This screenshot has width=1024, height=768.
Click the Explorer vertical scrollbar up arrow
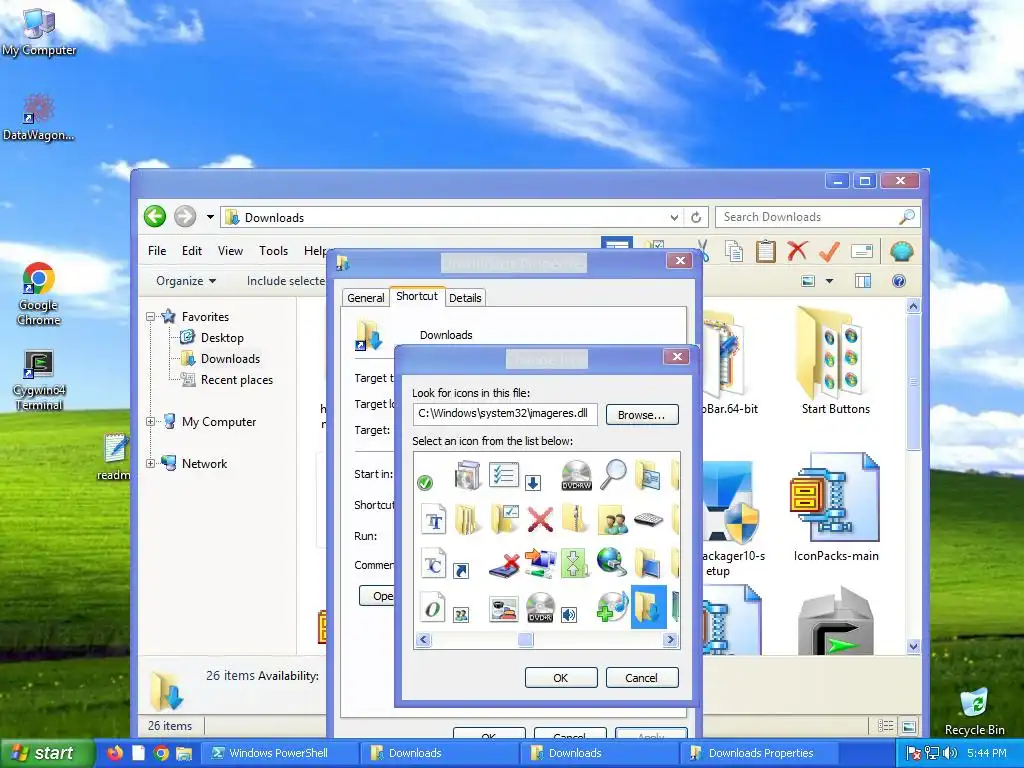pyautogui.click(x=913, y=306)
